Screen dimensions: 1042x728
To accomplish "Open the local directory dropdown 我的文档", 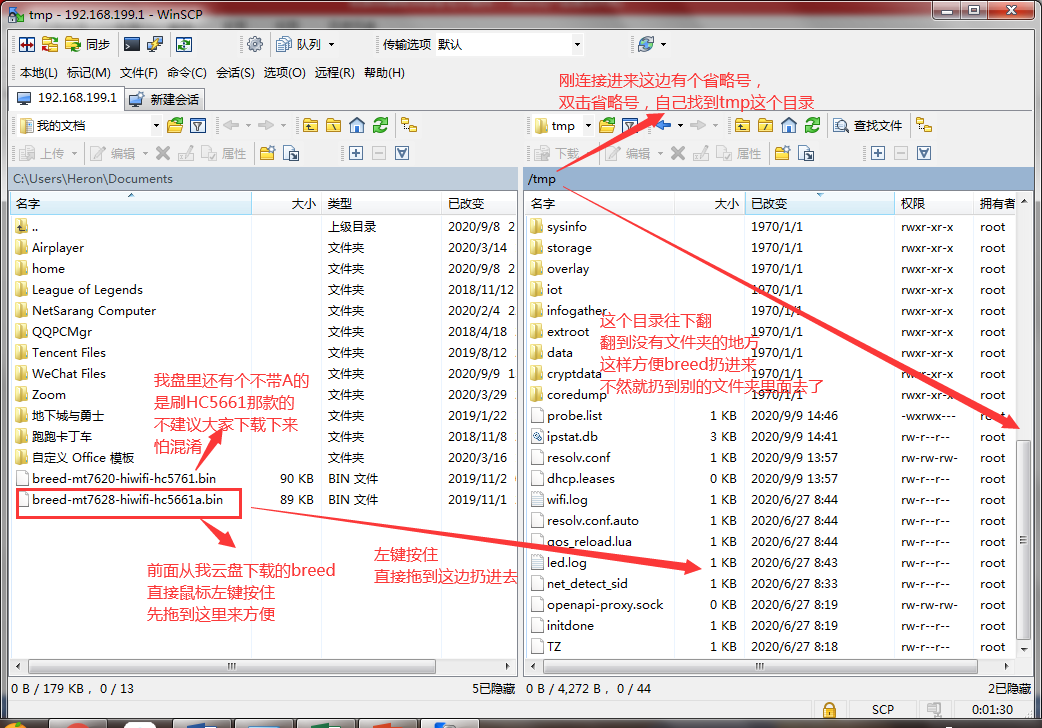I will tap(90, 125).
